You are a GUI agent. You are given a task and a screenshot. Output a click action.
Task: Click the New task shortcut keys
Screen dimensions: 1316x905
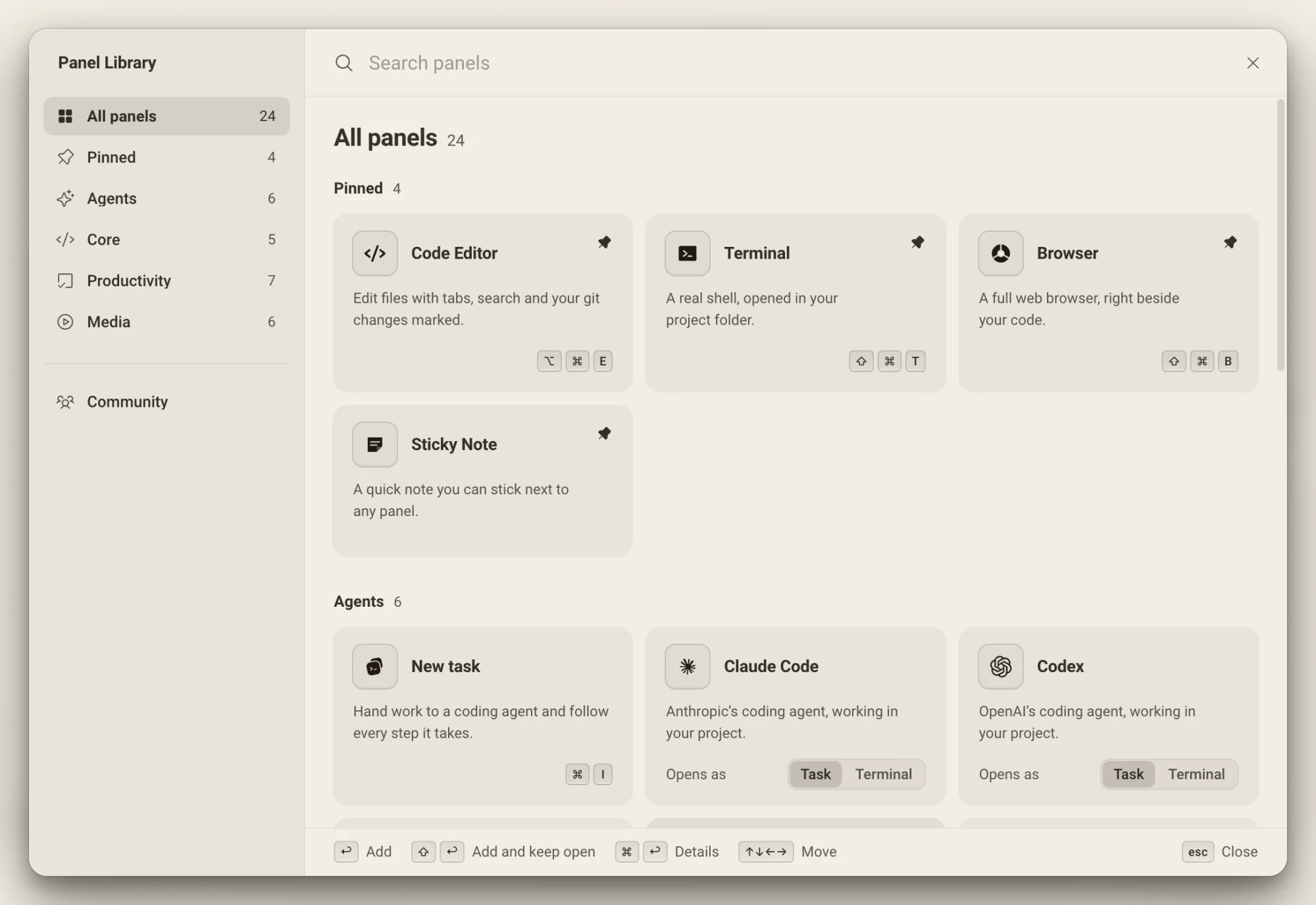[589, 774]
